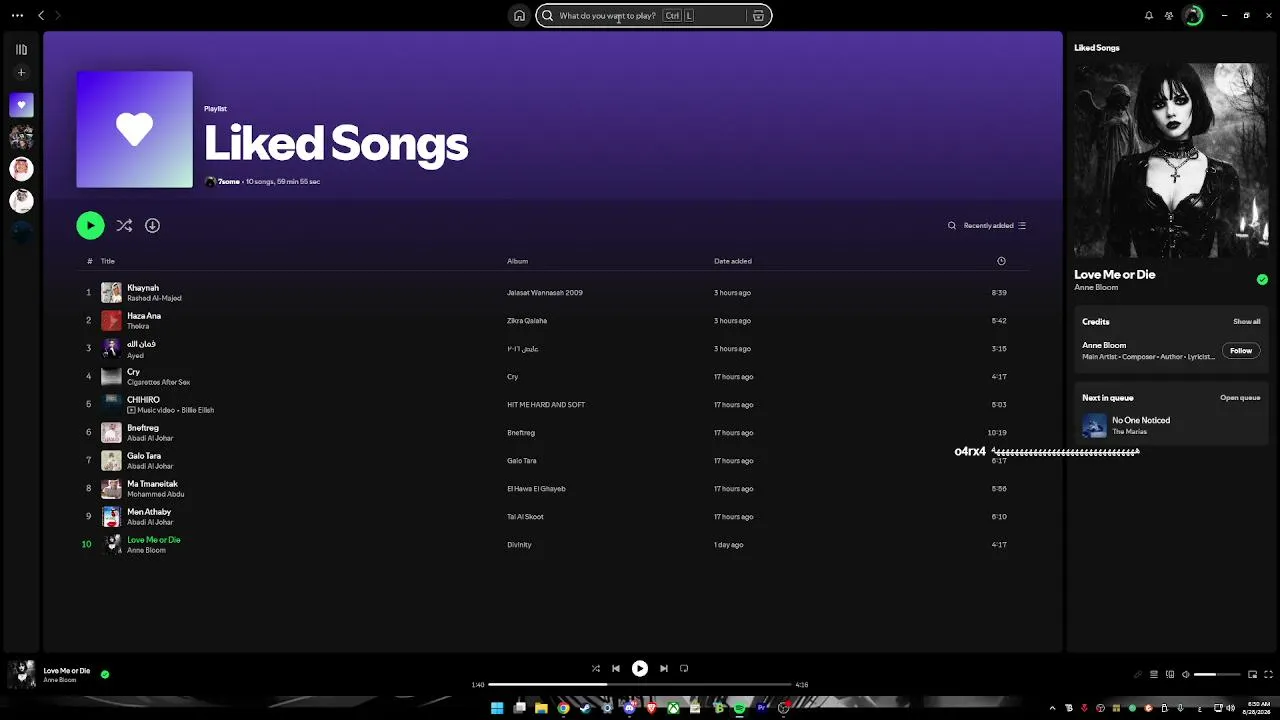Open the Queue panel icon
Image resolution: width=1280 pixels, height=720 pixels.
[1153, 675]
